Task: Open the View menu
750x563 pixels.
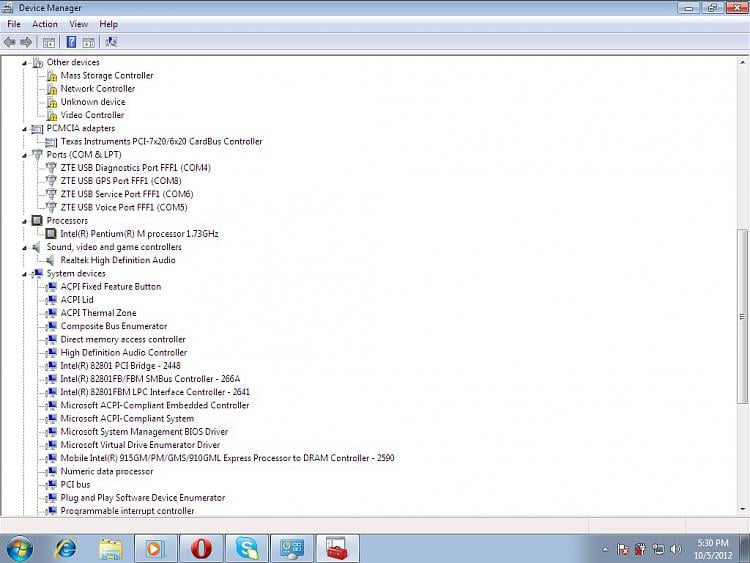Action: [x=78, y=24]
